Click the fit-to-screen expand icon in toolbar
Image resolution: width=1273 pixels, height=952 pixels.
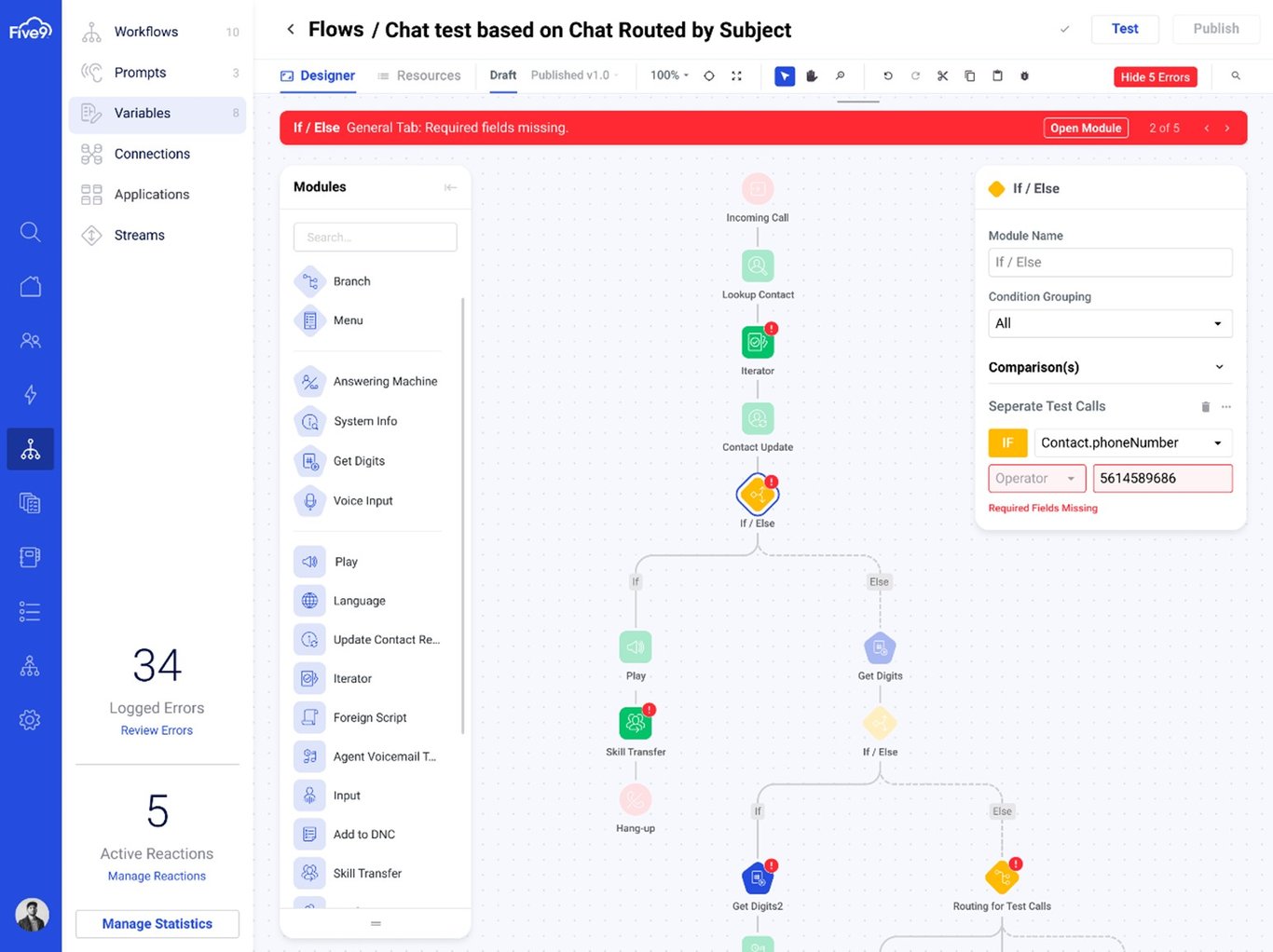coord(736,75)
